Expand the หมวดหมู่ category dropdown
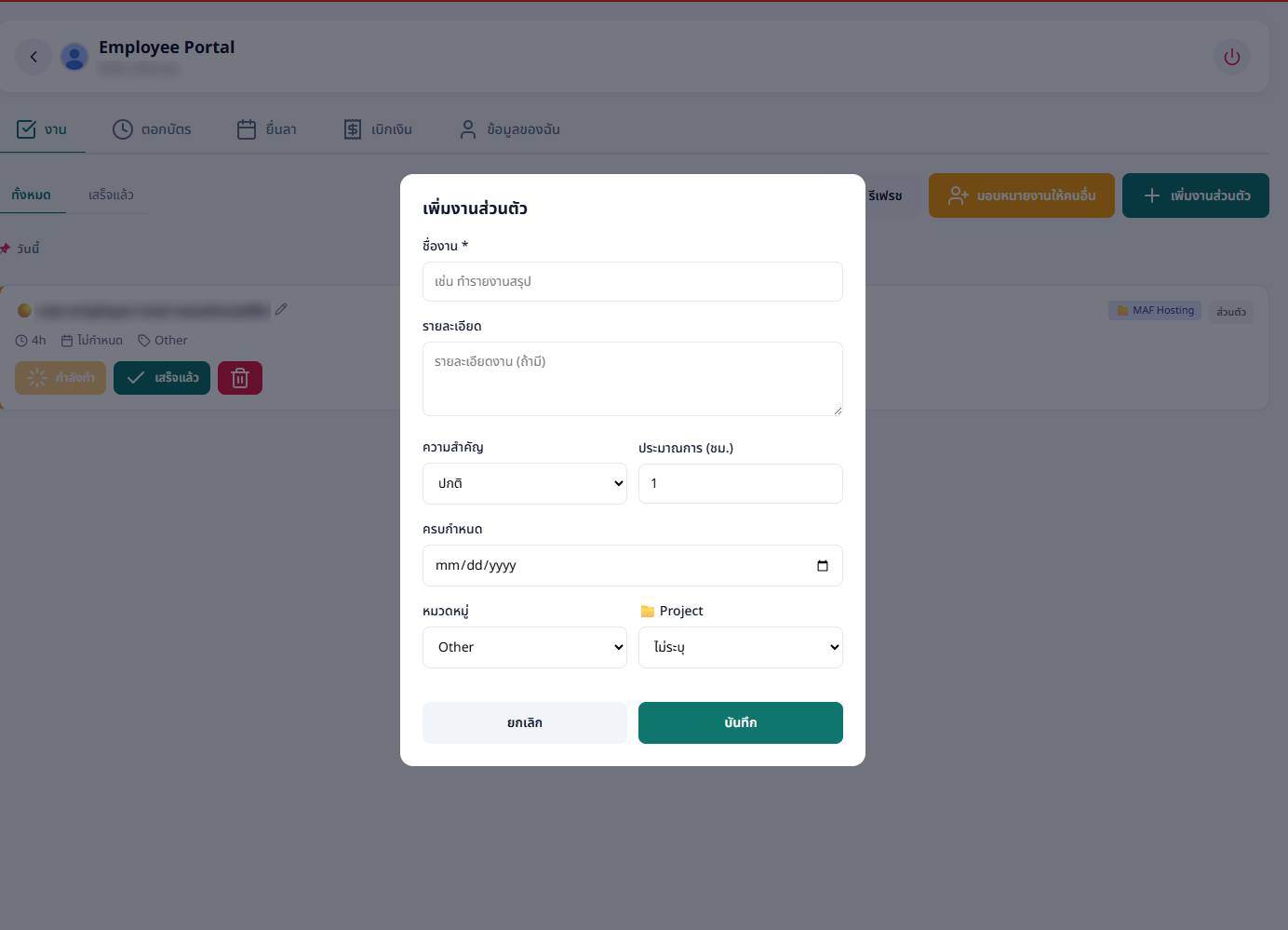 (x=525, y=648)
